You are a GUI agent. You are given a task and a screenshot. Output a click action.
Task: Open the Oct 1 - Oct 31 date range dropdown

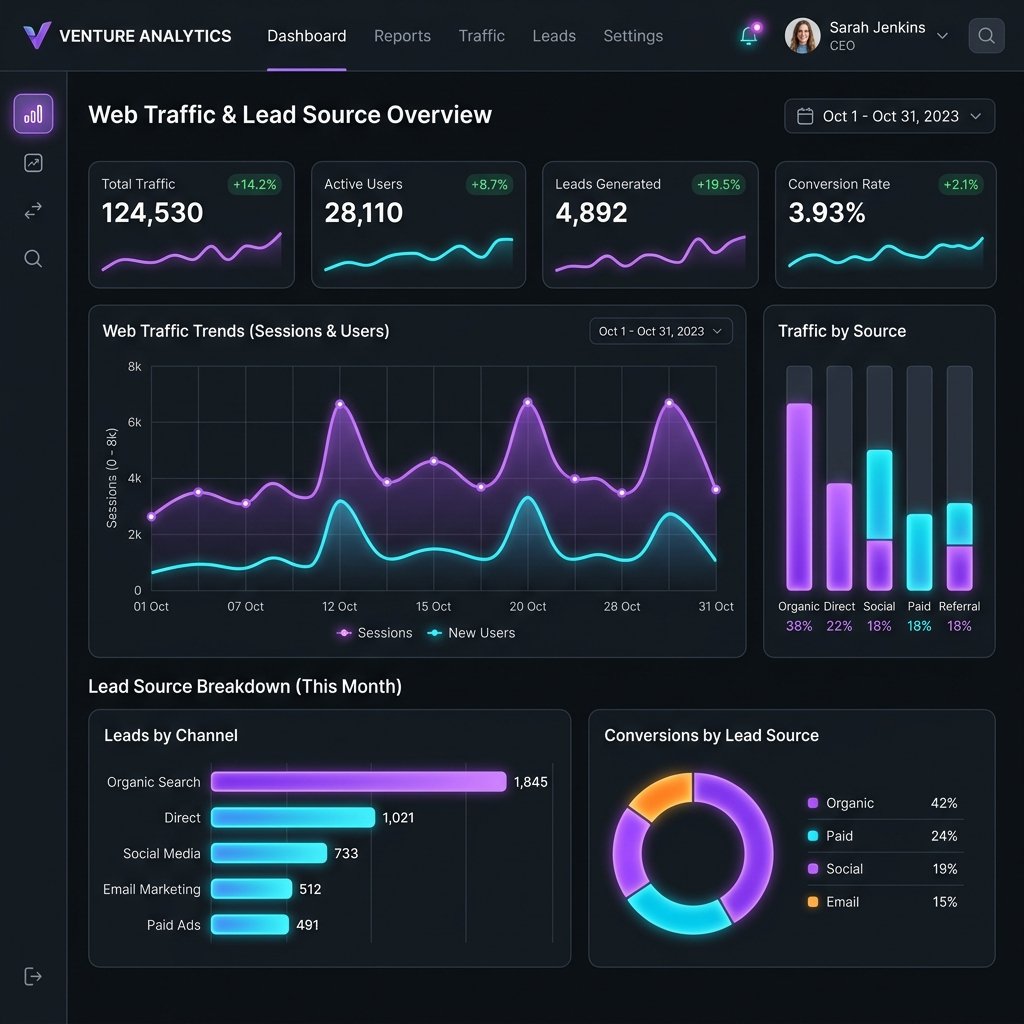coord(889,116)
